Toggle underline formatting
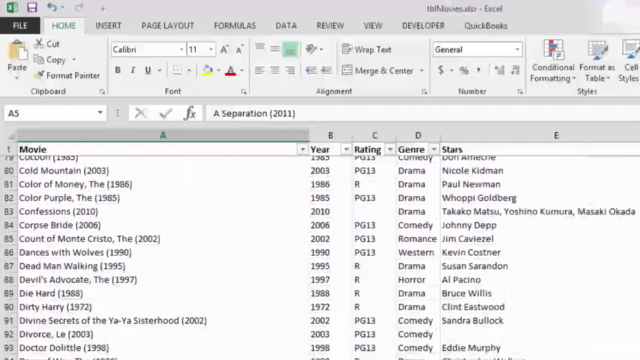The image size is (640, 360). tap(148, 70)
